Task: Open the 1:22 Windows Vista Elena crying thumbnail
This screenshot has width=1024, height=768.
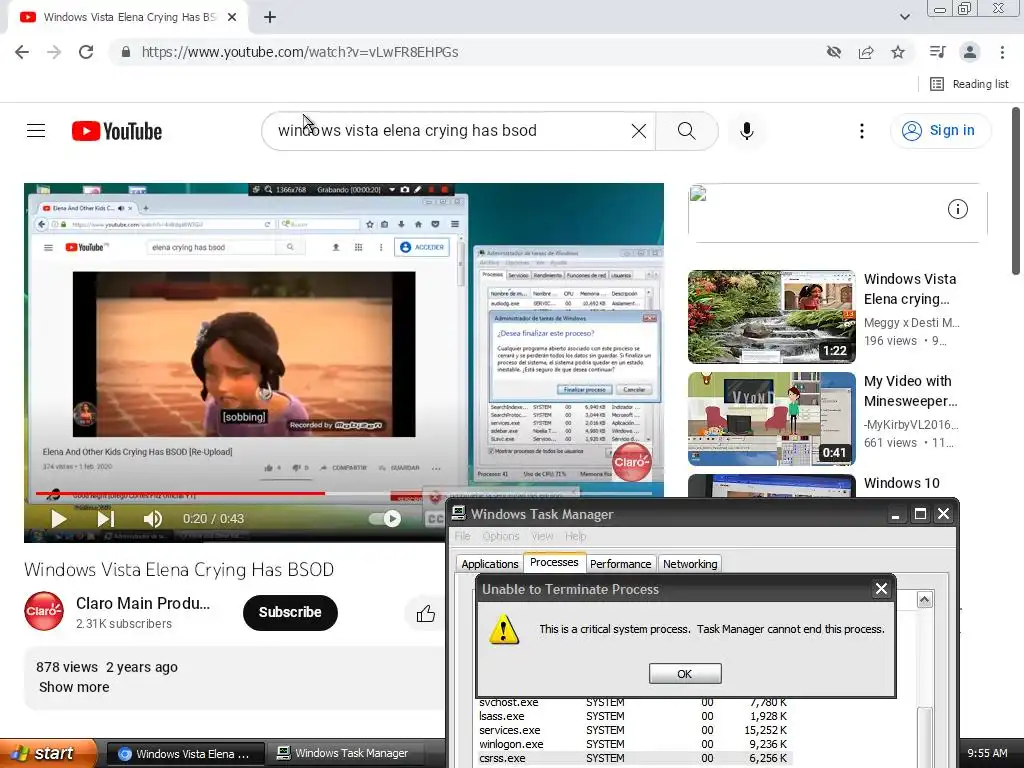Action: tap(771, 317)
